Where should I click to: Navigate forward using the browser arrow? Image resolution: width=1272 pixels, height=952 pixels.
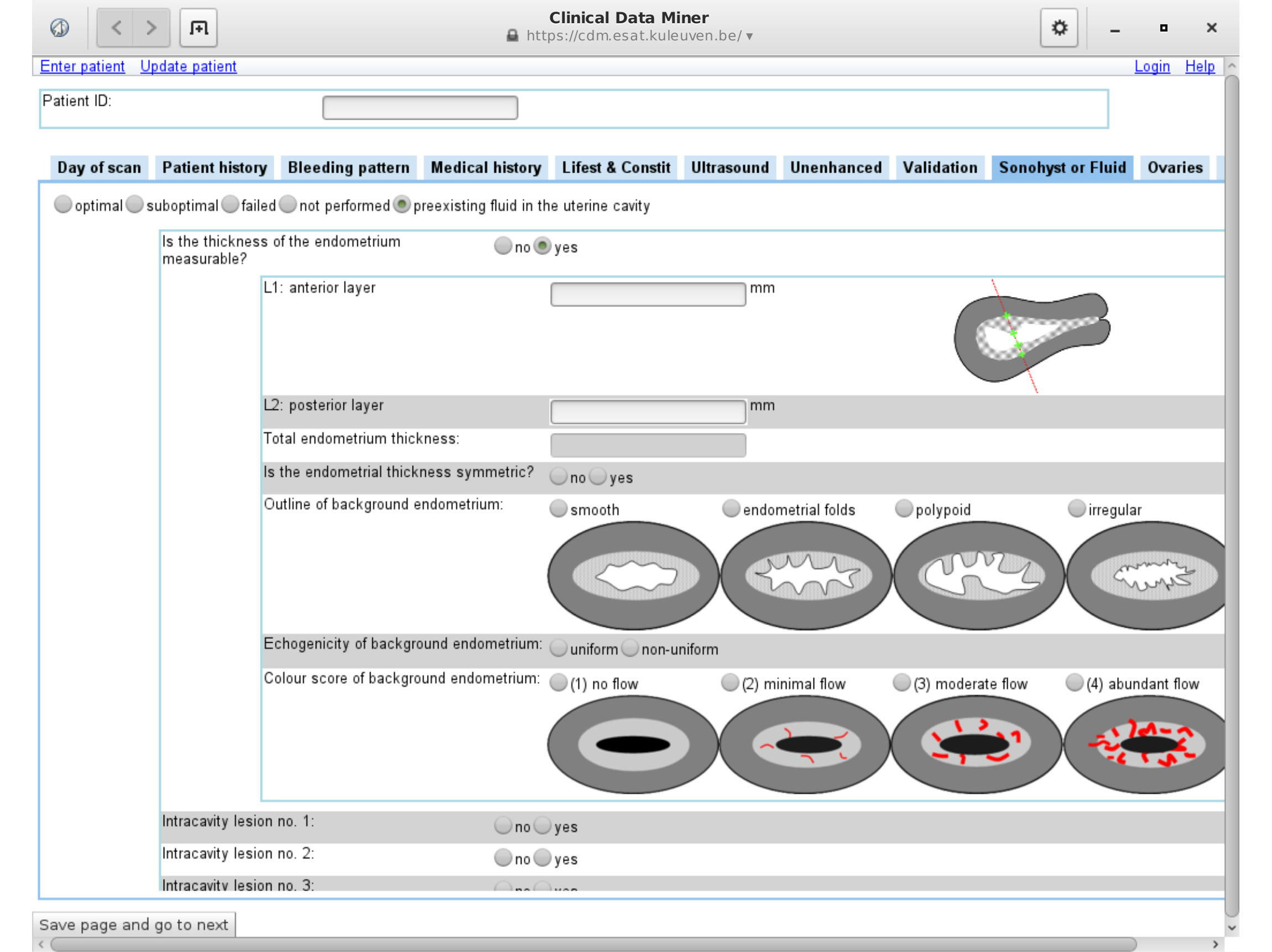(150, 27)
